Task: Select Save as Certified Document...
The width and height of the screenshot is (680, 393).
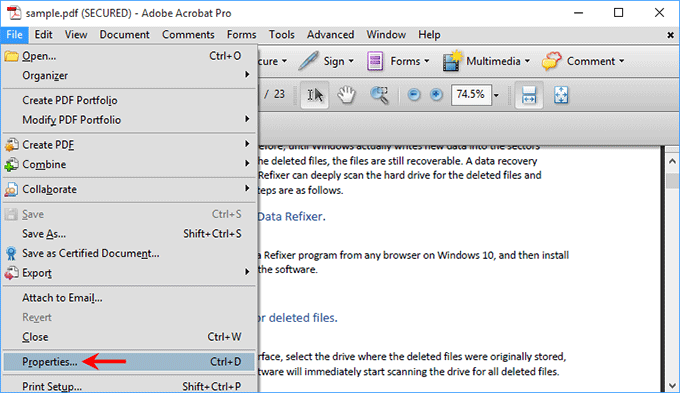Action: 129,253
